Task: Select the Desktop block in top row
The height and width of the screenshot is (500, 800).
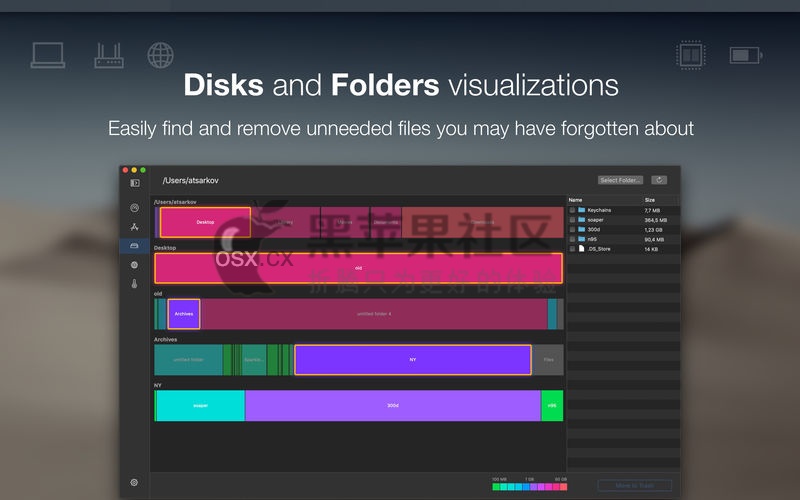Action: pos(206,222)
